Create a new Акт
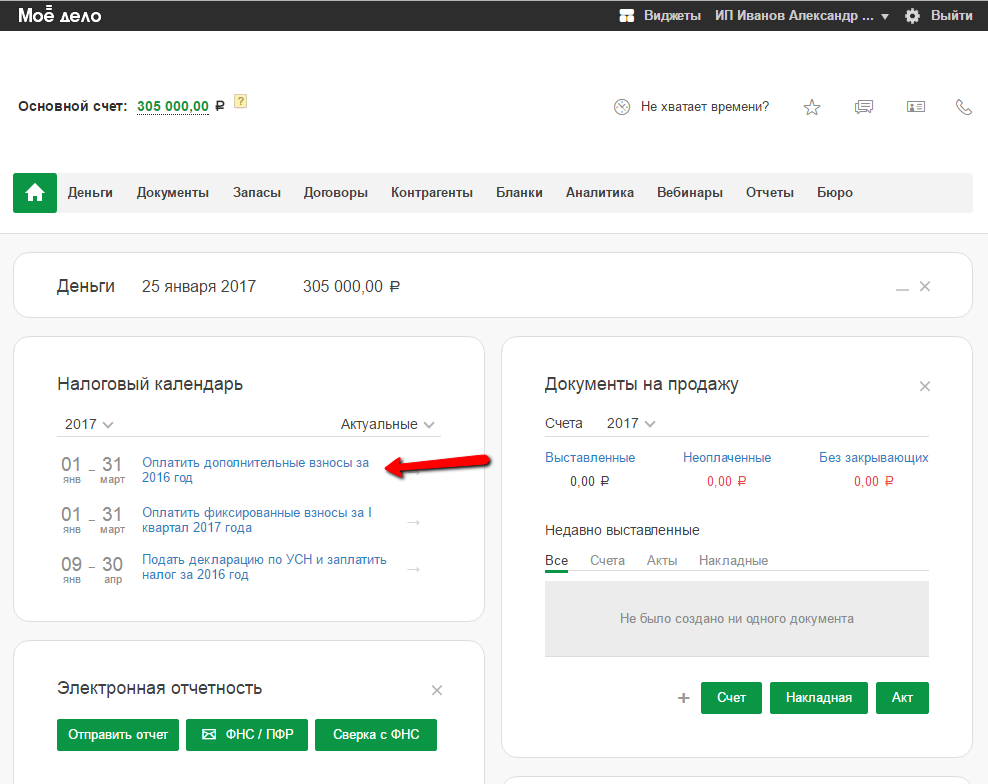The height and width of the screenshot is (784, 988). point(902,698)
